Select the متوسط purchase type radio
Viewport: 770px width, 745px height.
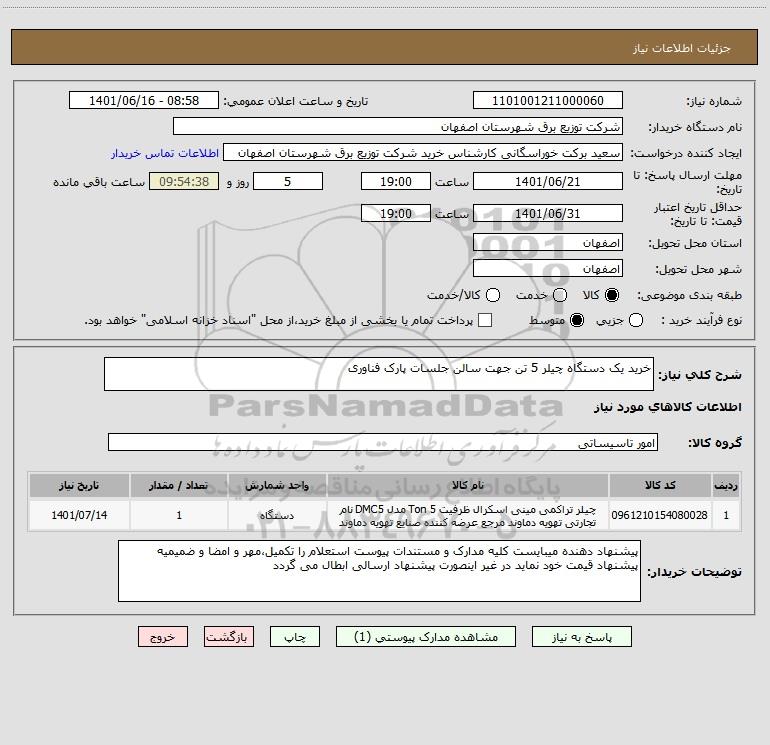(577, 320)
